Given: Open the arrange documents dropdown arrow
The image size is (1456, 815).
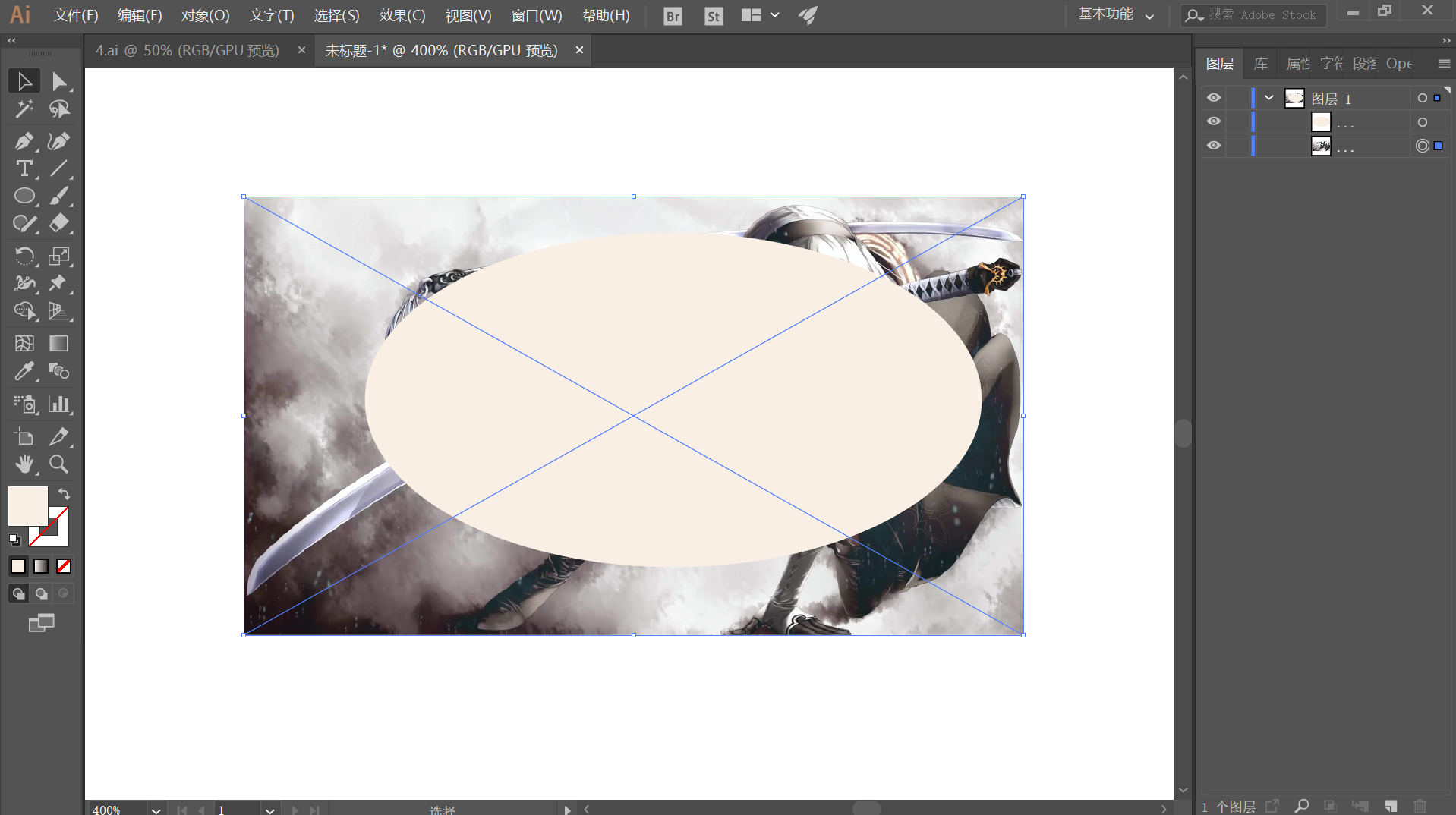Looking at the screenshot, I should (x=774, y=15).
